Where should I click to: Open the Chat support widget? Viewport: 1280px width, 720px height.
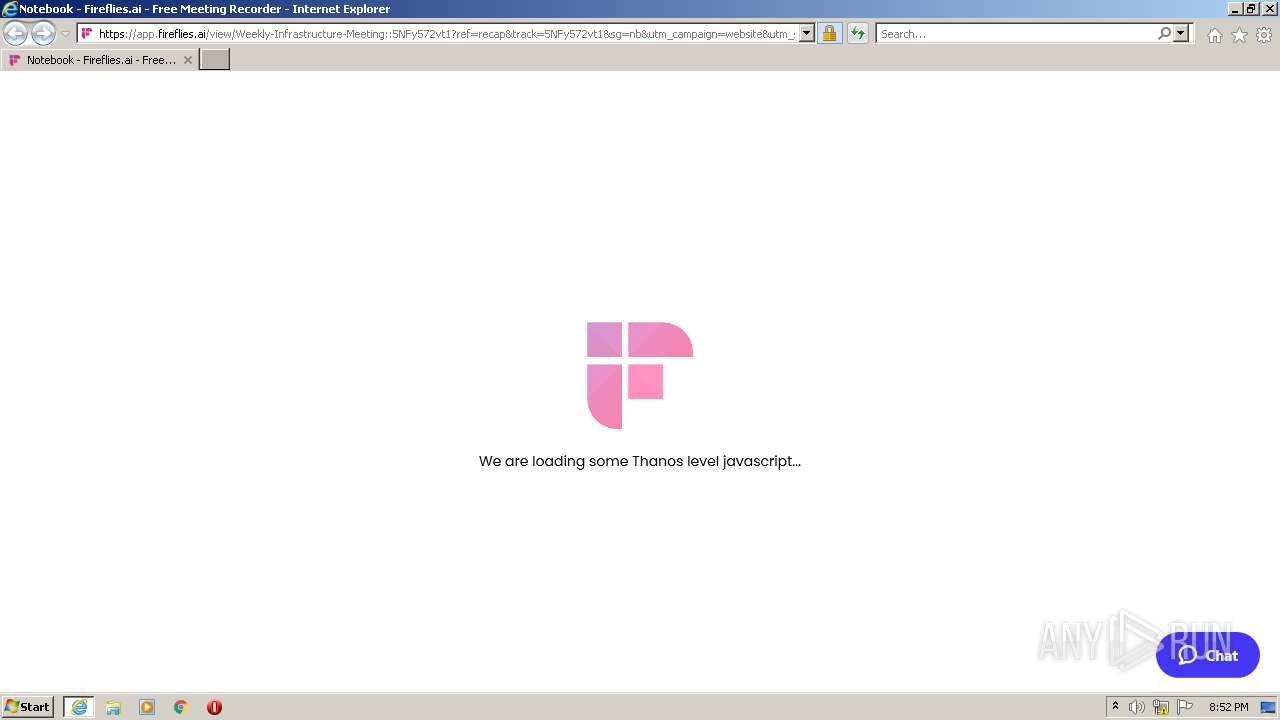point(1208,655)
